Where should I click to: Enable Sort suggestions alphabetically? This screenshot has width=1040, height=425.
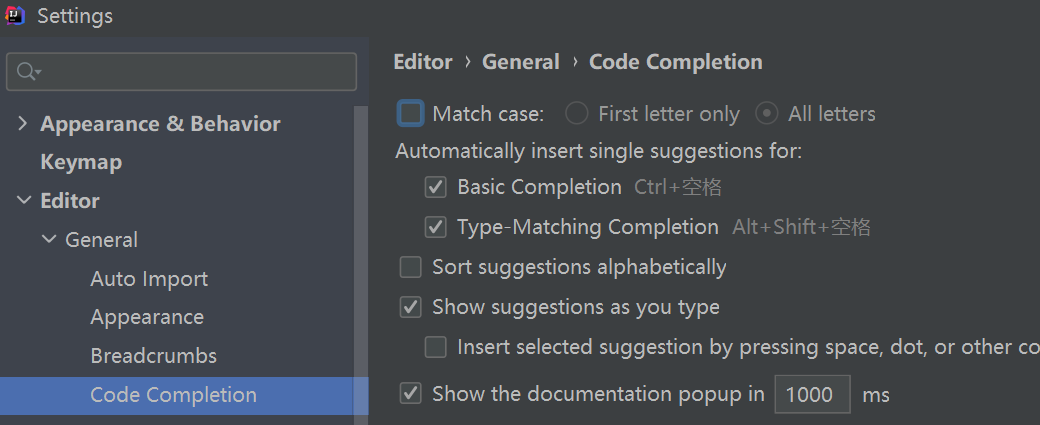(410, 267)
